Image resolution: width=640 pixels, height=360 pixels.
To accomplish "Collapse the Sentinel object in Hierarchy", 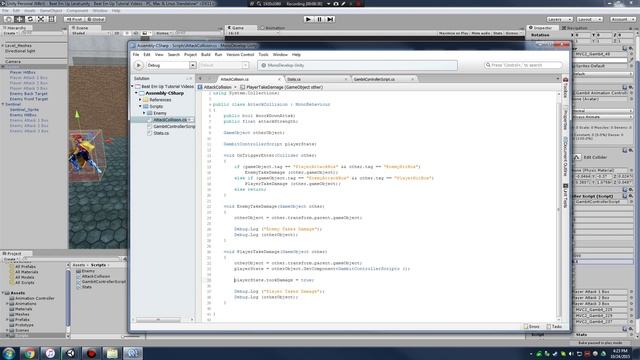I will click(3, 104).
